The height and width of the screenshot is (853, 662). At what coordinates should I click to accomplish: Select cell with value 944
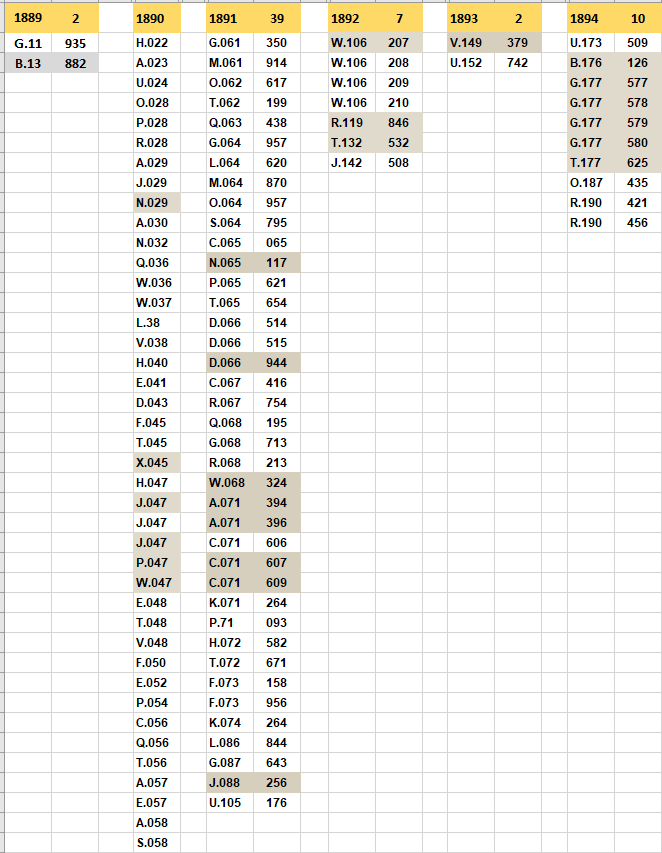(277, 363)
